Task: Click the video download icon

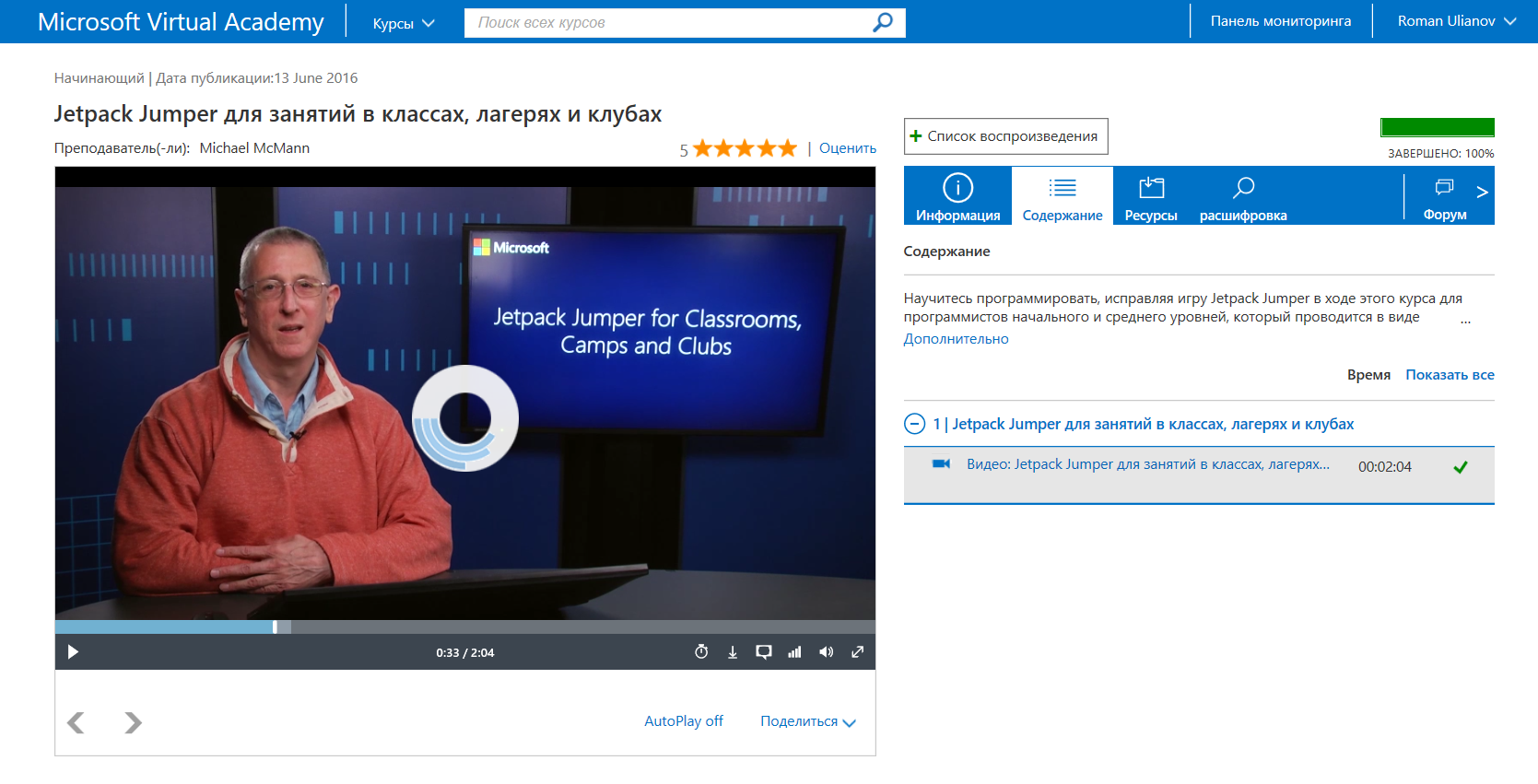Action: (x=733, y=652)
